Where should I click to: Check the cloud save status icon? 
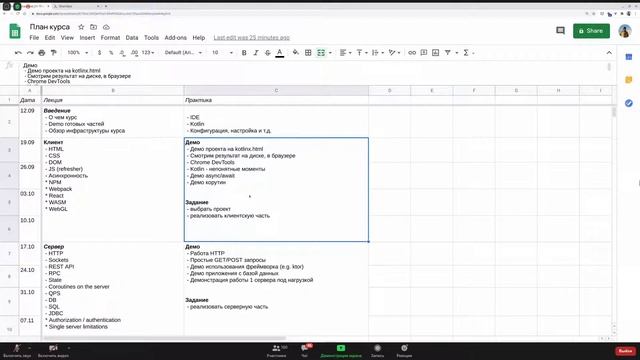(x=106, y=27)
